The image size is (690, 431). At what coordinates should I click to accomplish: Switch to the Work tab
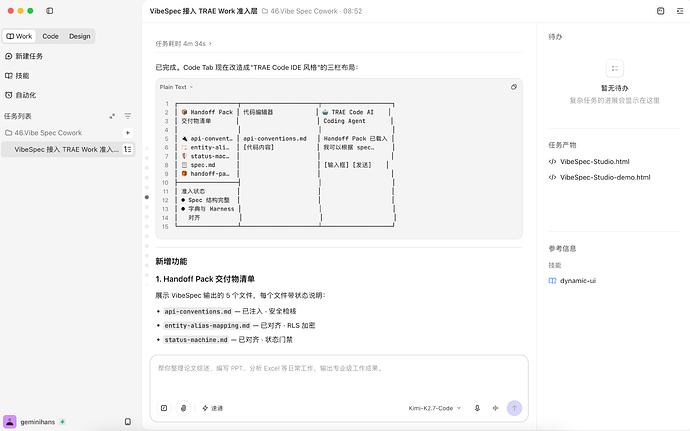[19, 36]
